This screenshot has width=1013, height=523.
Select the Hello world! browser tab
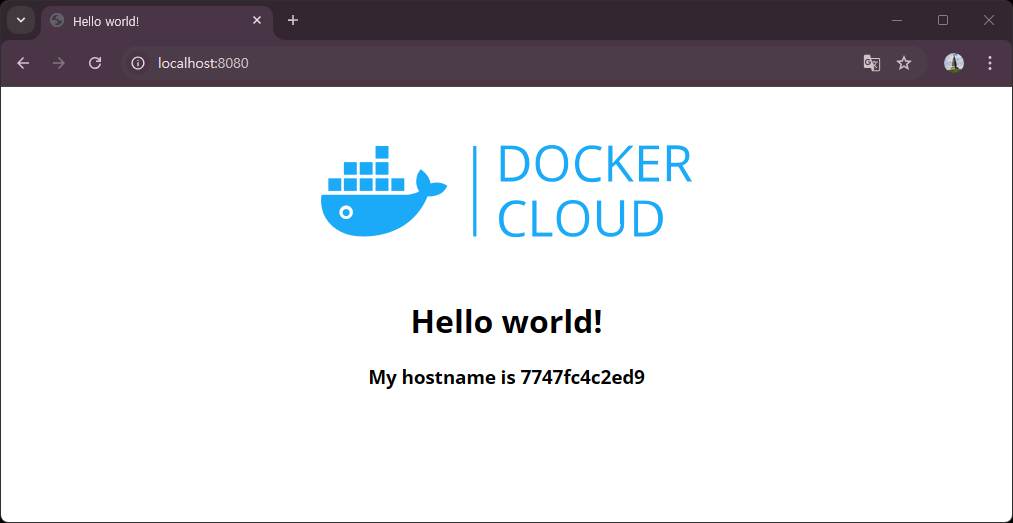157,21
